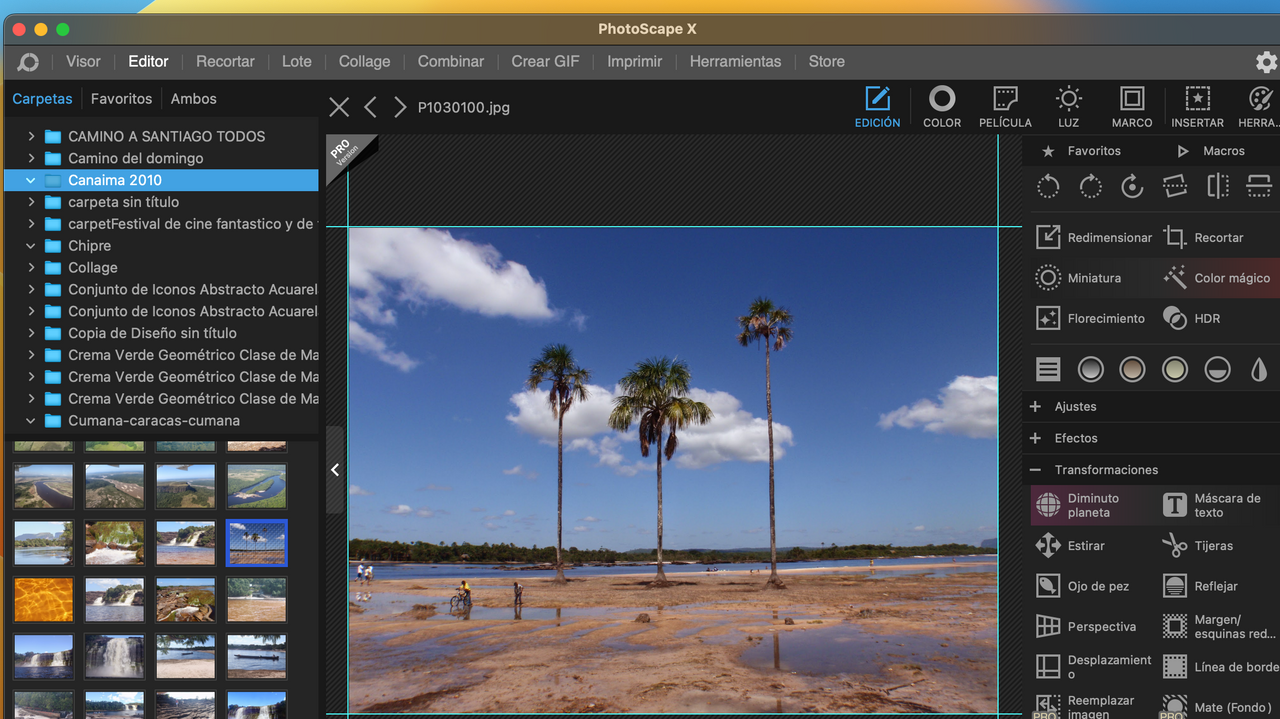The image size is (1280, 719).
Task: Collapse the Transformaciones section
Action: tap(1035, 470)
